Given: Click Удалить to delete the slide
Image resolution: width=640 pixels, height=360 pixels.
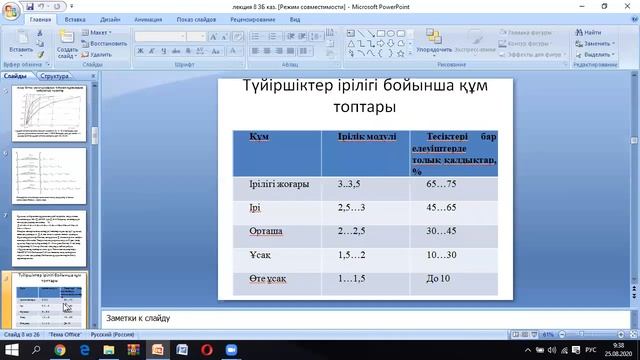Looking at the screenshot, I should tap(96, 54).
